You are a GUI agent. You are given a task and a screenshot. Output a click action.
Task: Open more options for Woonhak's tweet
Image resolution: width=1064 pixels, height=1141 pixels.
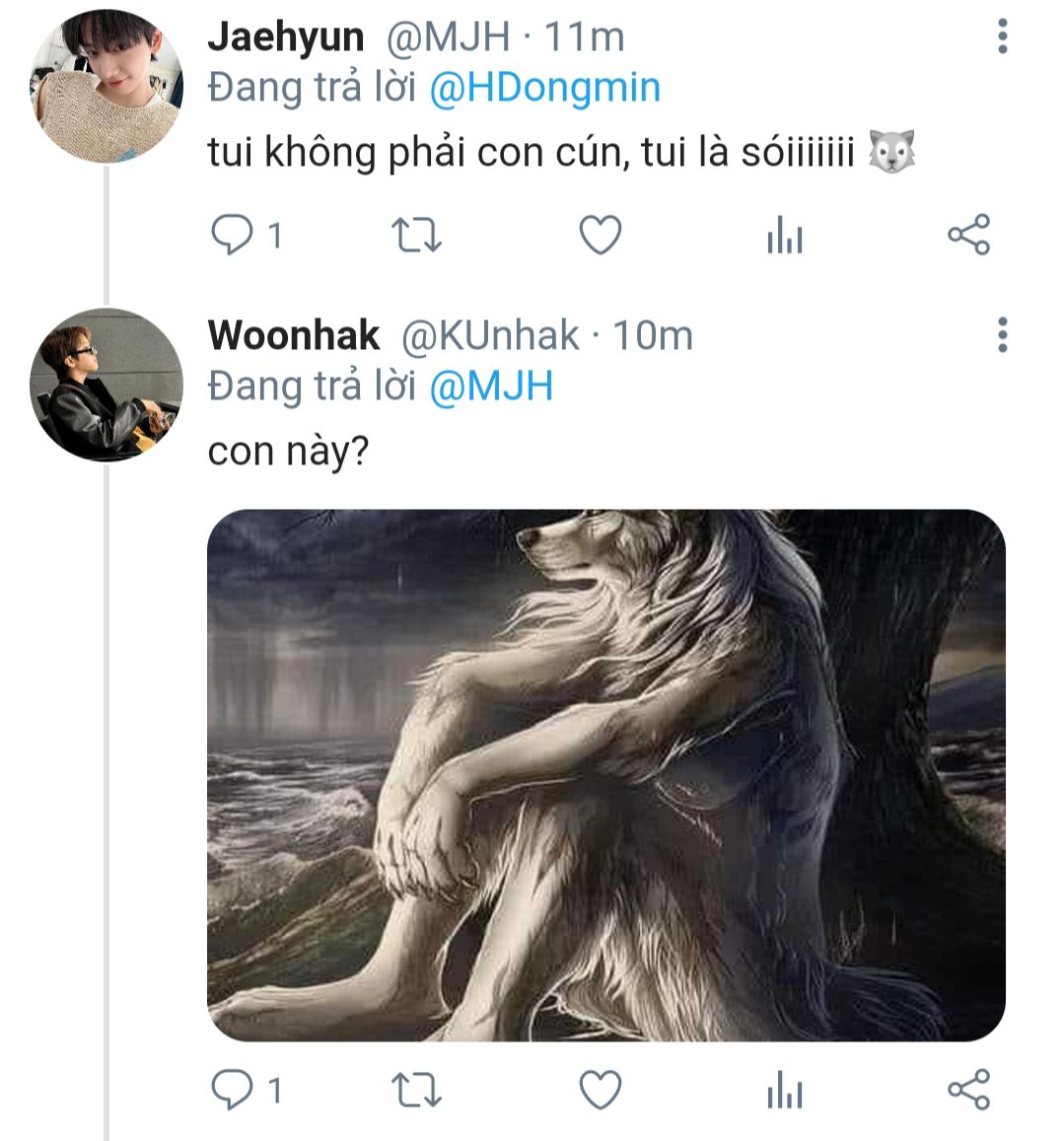[x=1002, y=335]
